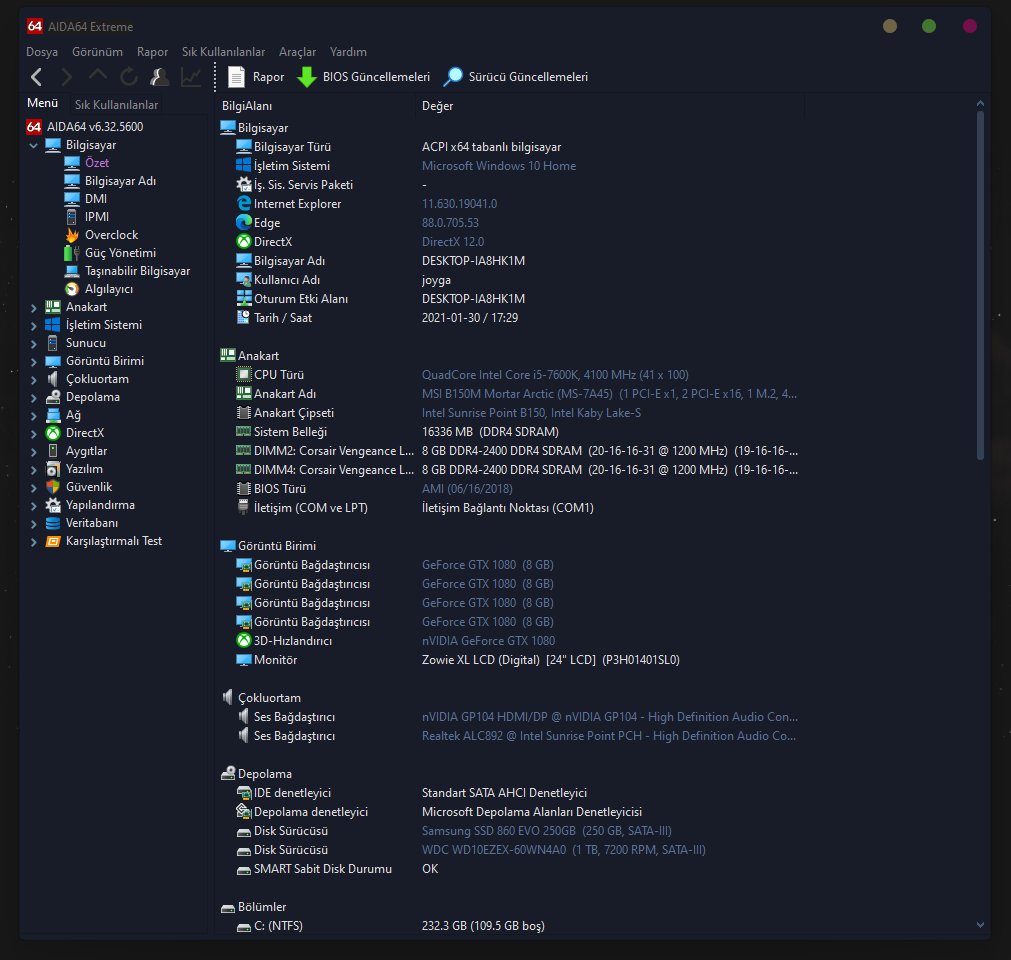Click the Yapılandırma gear icon
Image resolution: width=1011 pixels, height=960 pixels.
click(53, 505)
